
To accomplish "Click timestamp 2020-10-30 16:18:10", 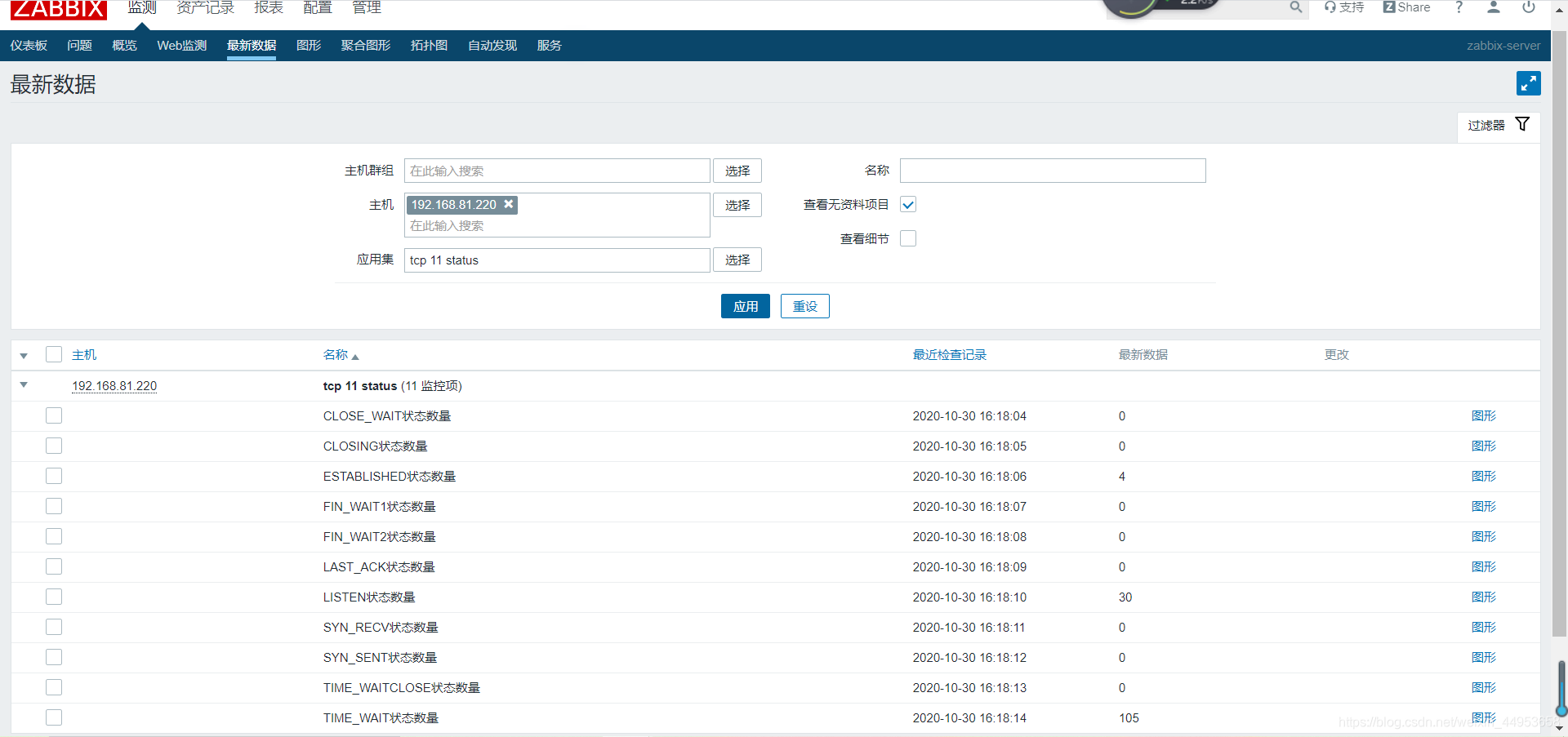I will click(x=969, y=597).
